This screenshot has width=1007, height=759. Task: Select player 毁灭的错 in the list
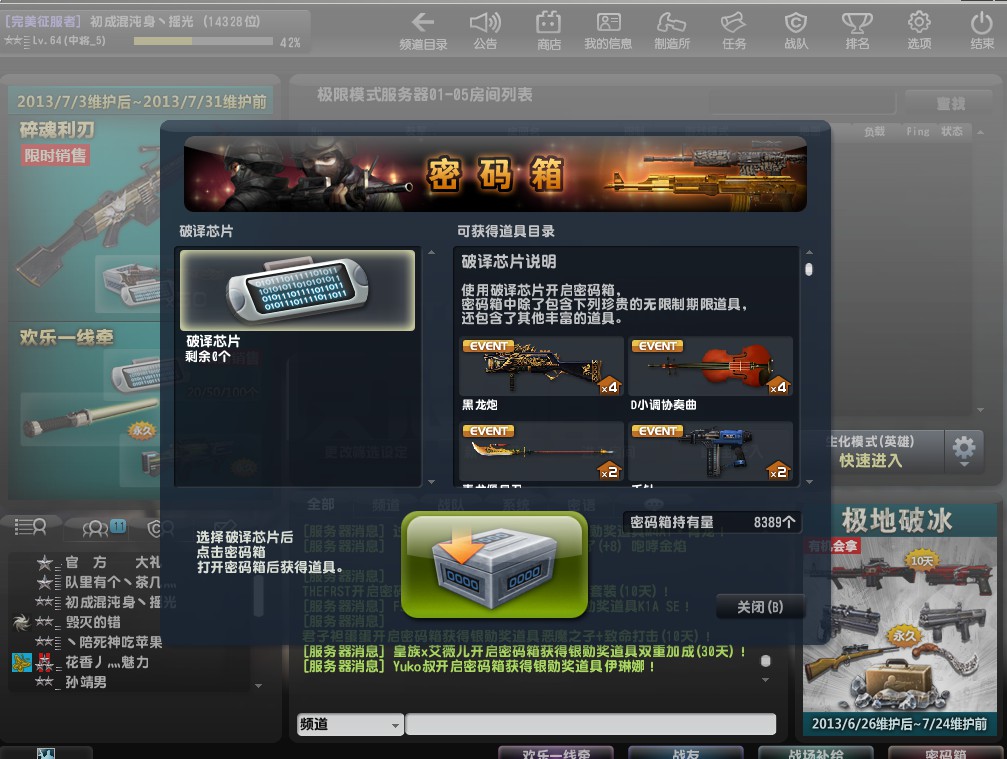[93, 622]
